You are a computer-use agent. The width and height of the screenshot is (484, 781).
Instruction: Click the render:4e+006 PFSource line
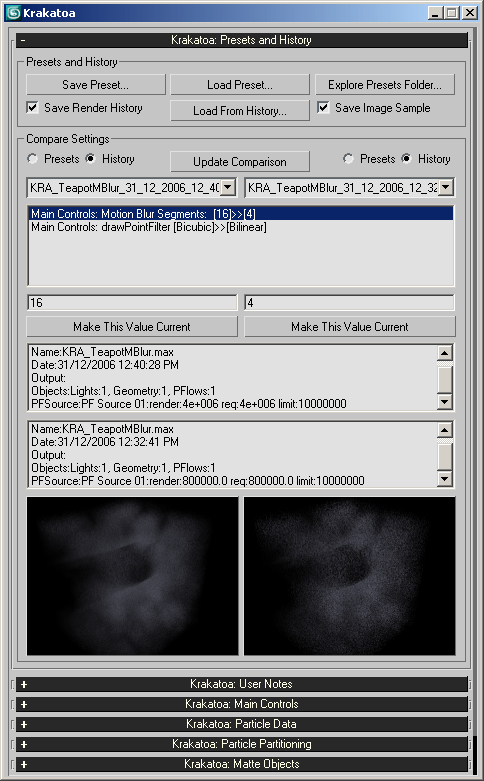pyautogui.click(x=189, y=404)
